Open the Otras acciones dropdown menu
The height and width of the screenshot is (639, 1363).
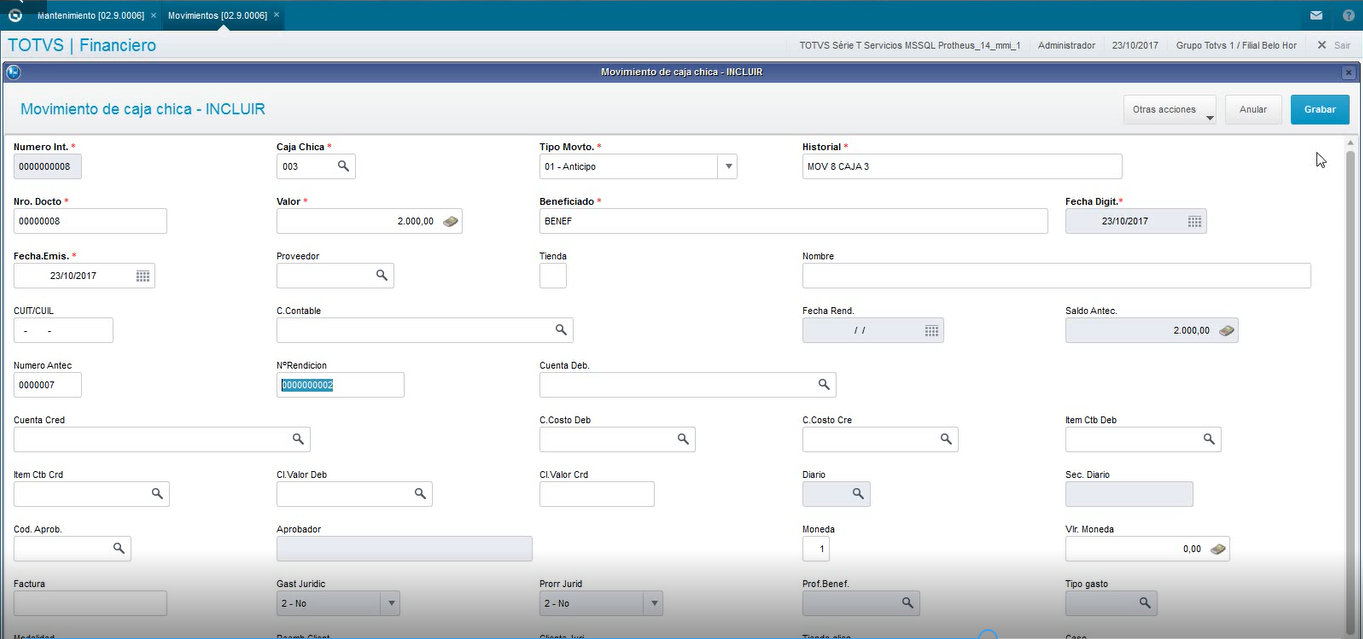point(1169,110)
